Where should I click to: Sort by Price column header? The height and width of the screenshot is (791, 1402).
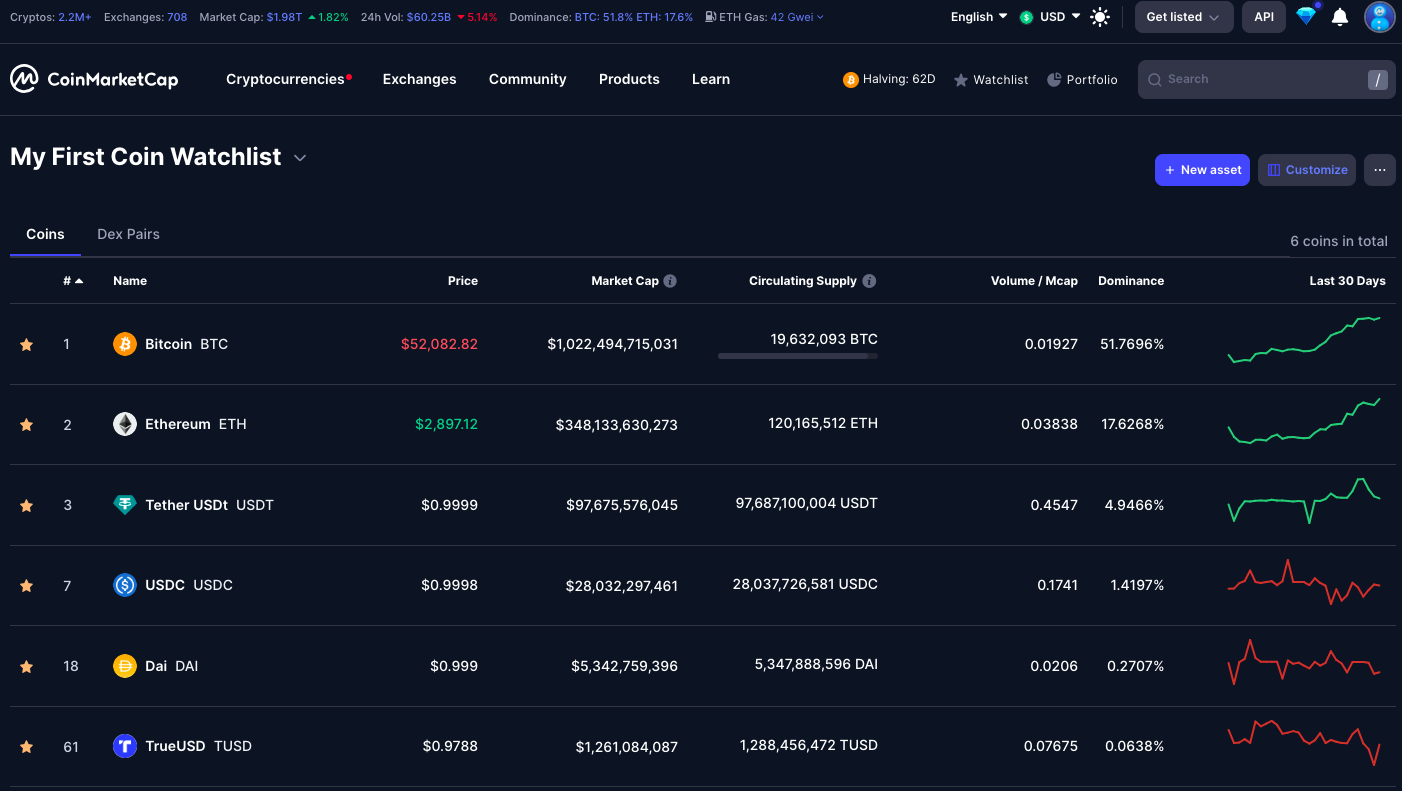[x=463, y=281]
